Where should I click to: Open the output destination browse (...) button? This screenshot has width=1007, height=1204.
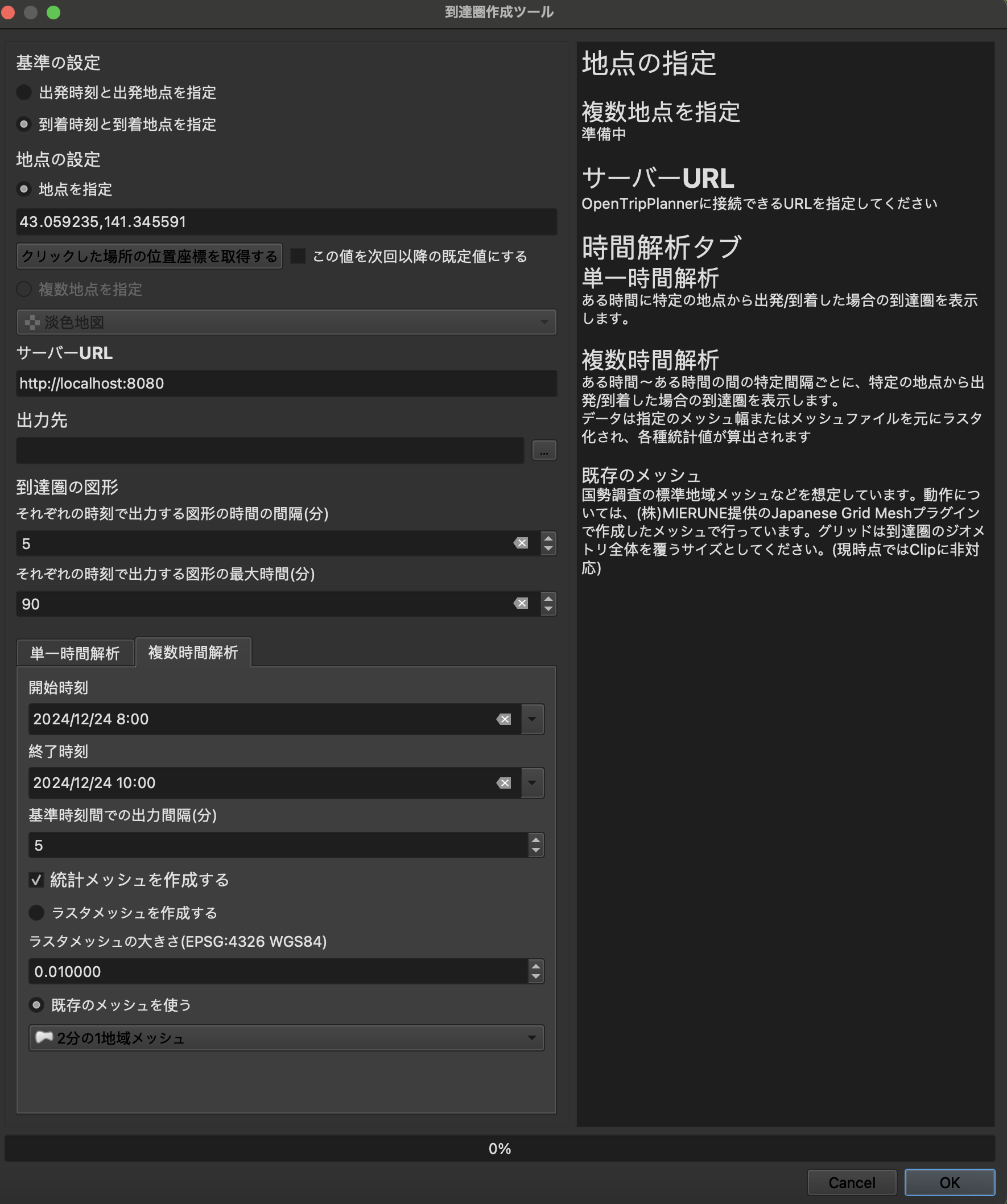tap(543, 451)
